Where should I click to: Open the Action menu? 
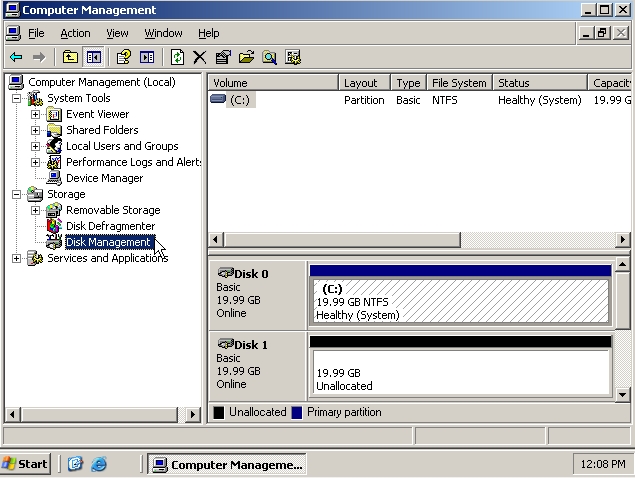75,33
